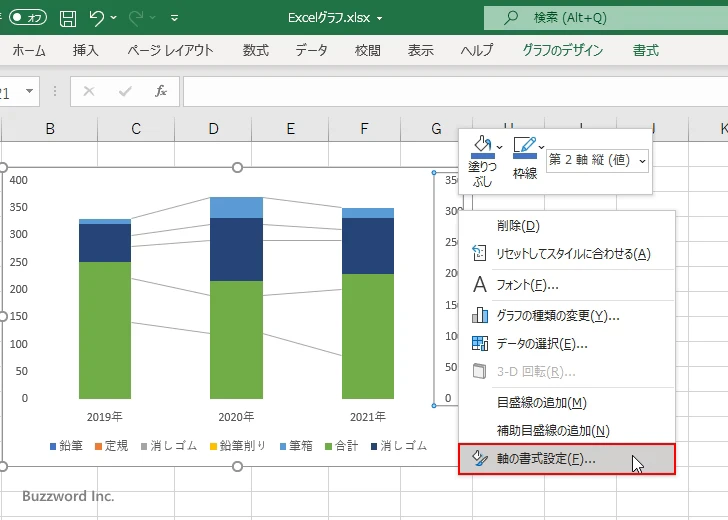Click the 2020年 axis label

click(x=236, y=417)
